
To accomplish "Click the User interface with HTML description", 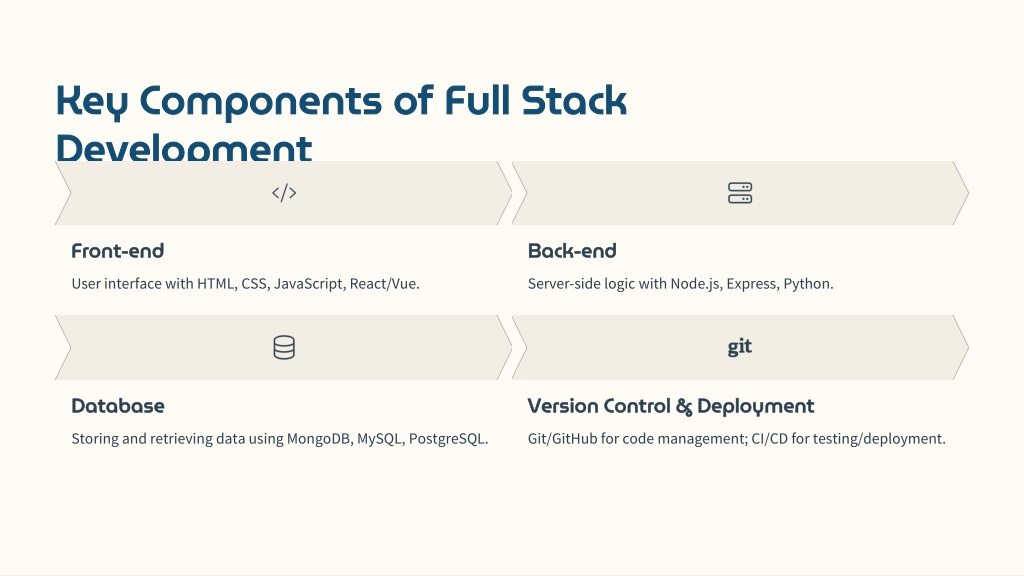I will click(246, 283).
